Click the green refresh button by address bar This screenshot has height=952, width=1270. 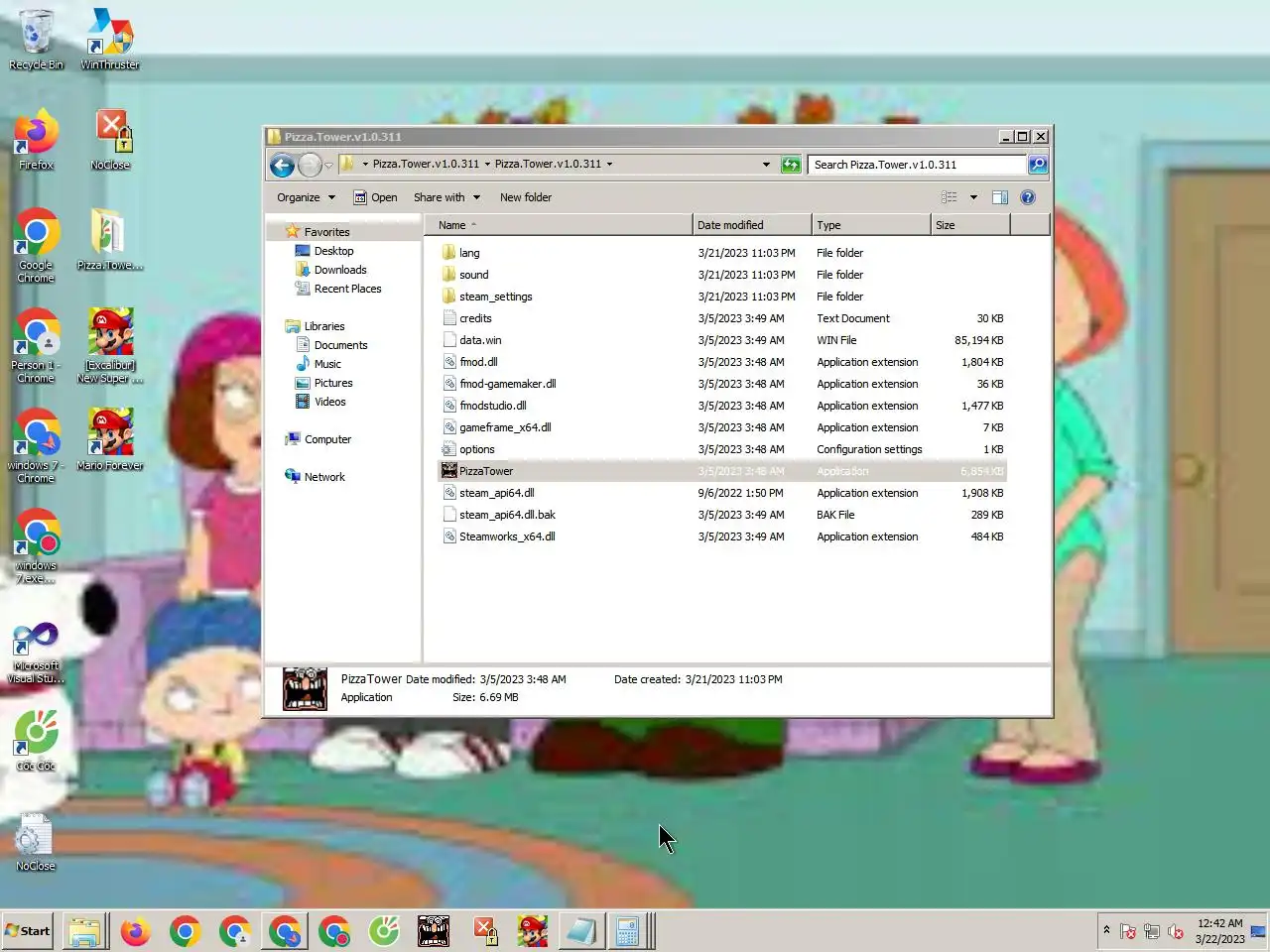(791, 165)
